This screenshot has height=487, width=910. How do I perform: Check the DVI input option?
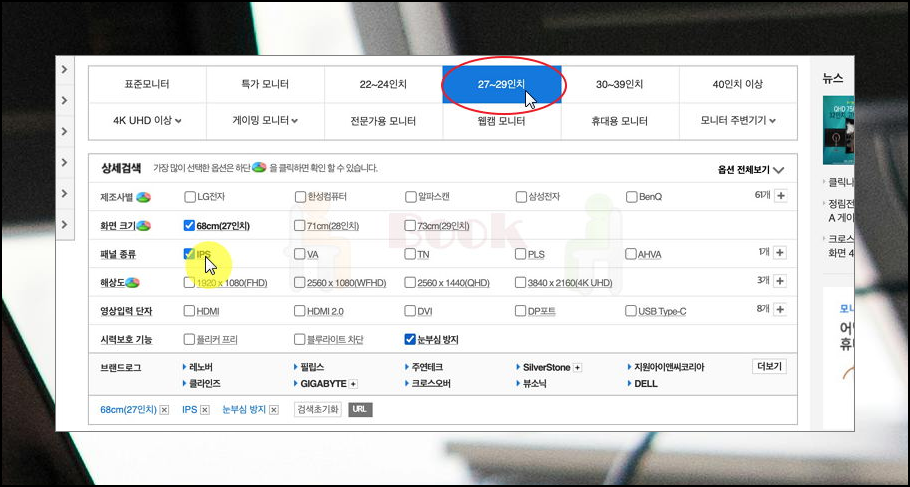pos(410,311)
